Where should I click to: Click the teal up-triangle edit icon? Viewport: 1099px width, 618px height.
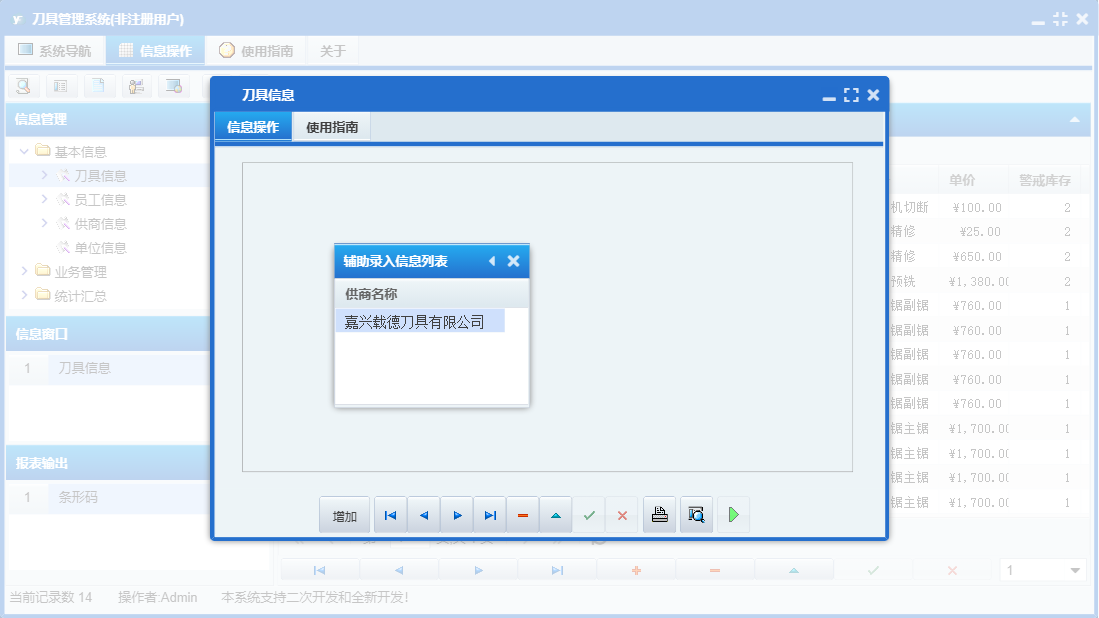pyautogui.click(x=556, y=516)
